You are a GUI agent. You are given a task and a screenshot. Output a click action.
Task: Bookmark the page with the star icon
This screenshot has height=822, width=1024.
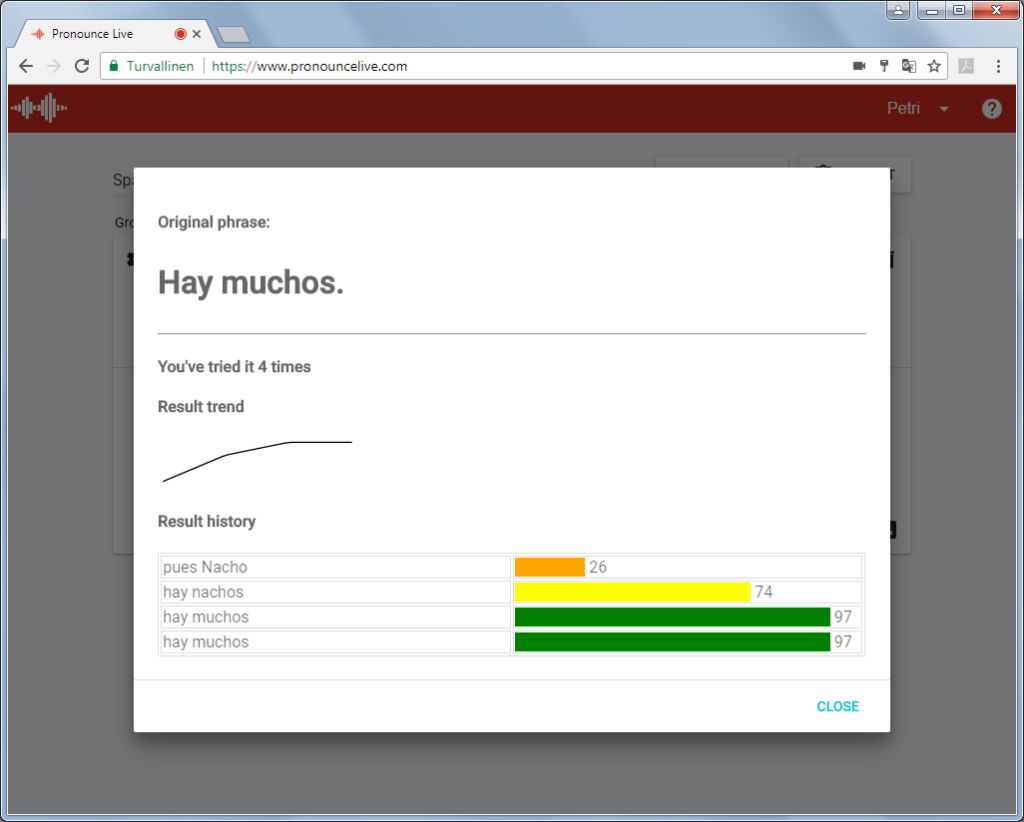[x=934, y=66]
